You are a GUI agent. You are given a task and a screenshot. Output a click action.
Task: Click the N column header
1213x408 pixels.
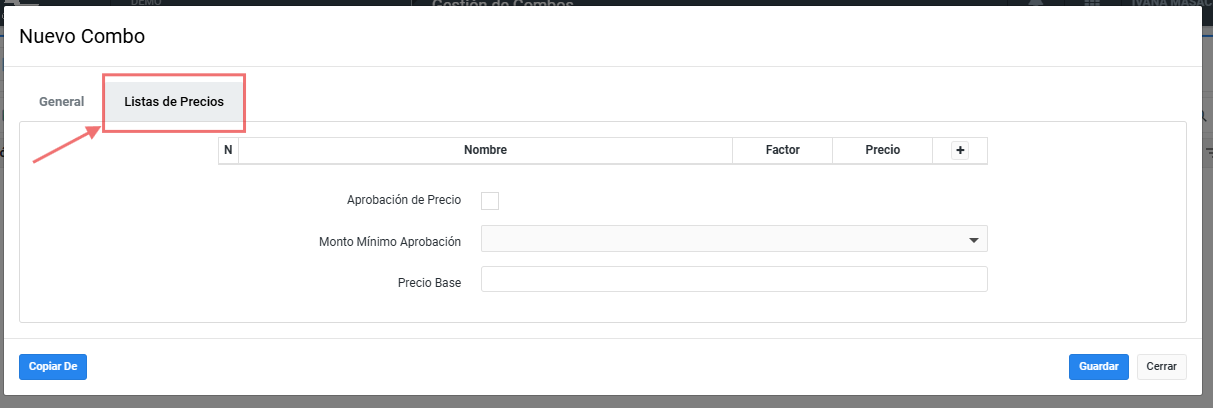coord(228,150)
